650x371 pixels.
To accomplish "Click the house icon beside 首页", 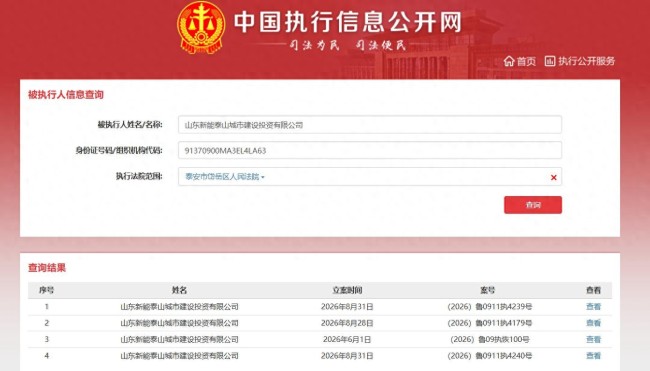I will tap(509, 61).
